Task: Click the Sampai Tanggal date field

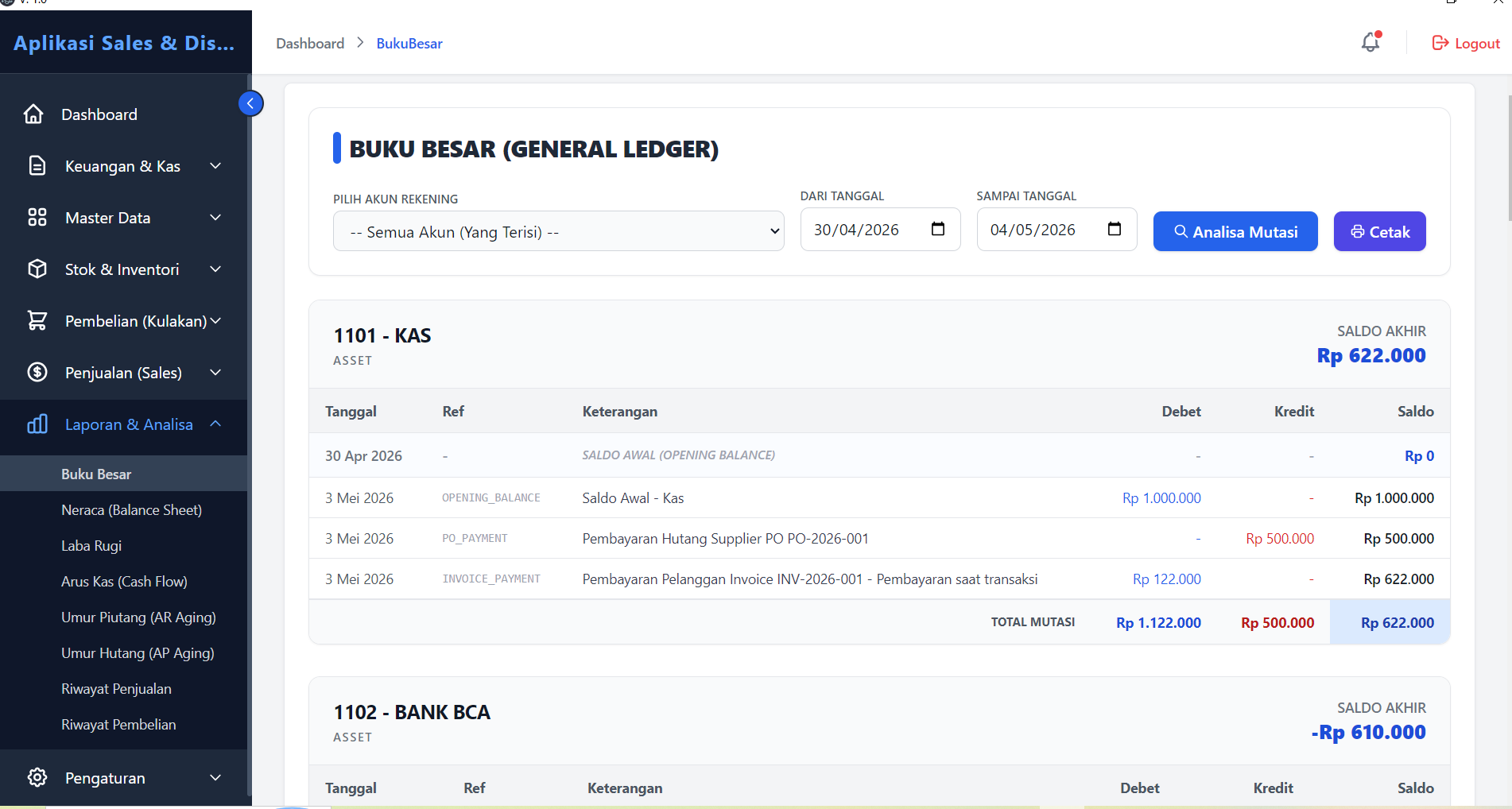Action: pos(1056,229)
